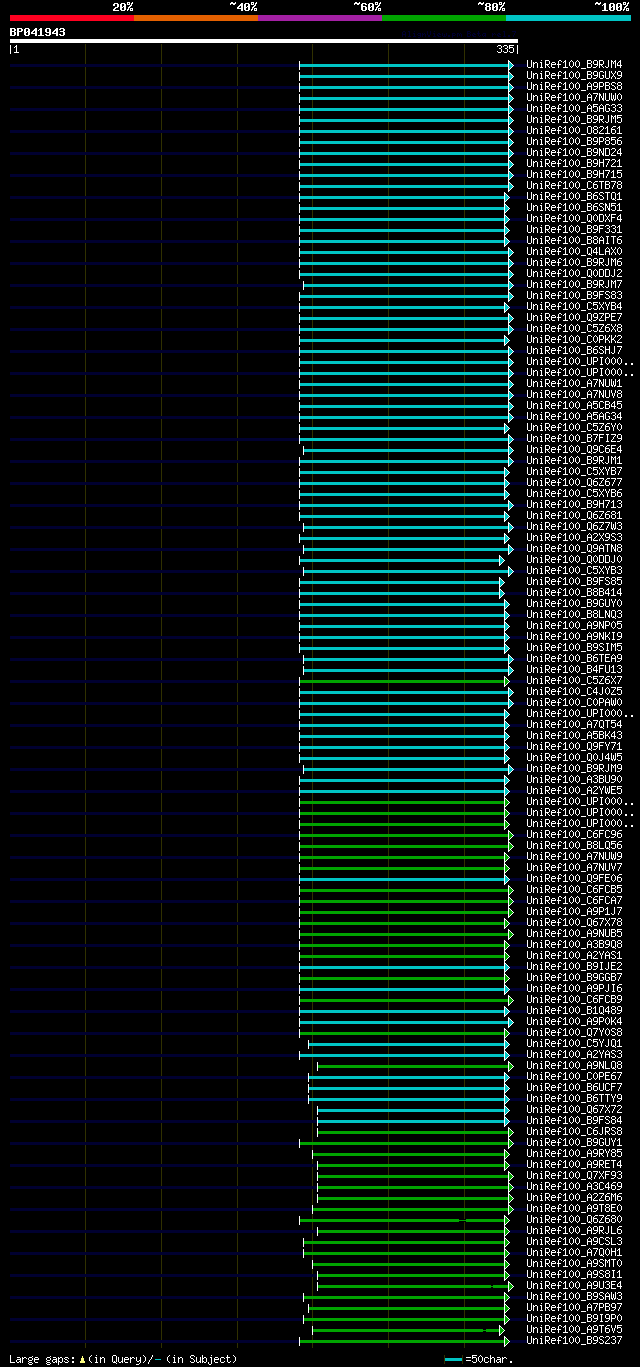640x1367 pixels.
Task: Open hit UniRef100_B9RJM4
Action: pyautogui.click(x=574, y=65)
